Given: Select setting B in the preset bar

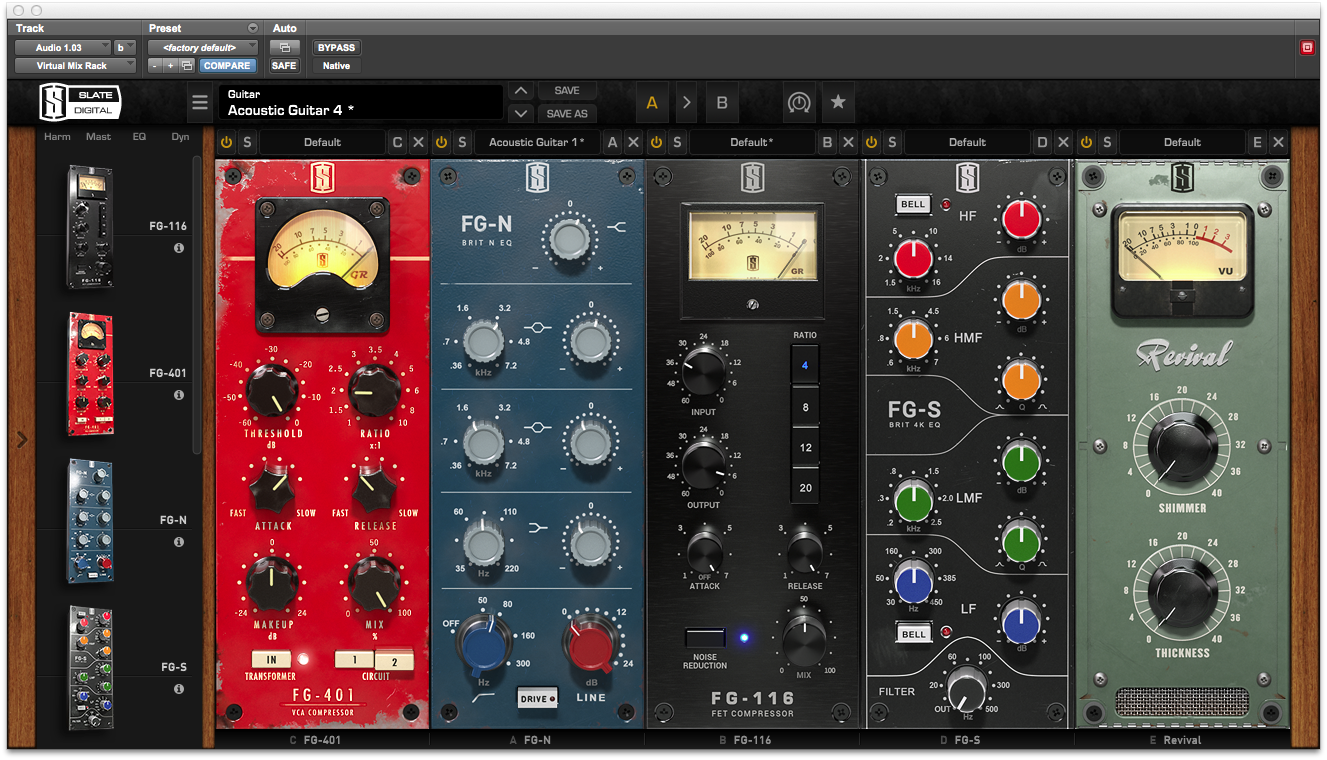Looking at the screenshot, I should [x=722, y=103].
